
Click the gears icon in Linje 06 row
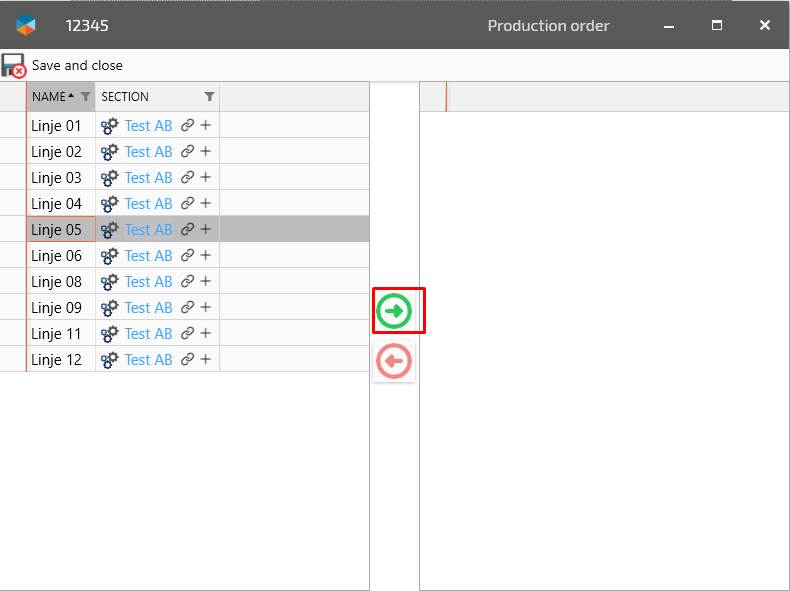110,256
